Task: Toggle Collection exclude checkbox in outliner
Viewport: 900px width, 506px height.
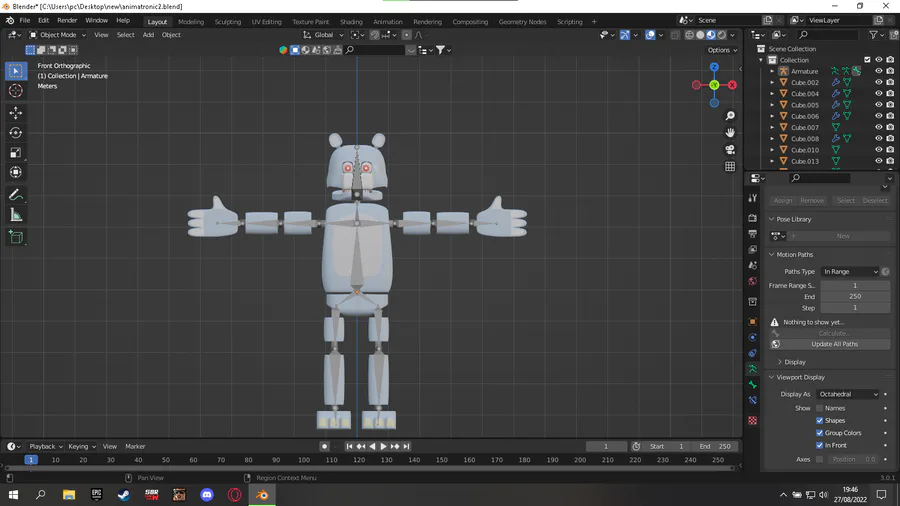Action: [867, 60]
